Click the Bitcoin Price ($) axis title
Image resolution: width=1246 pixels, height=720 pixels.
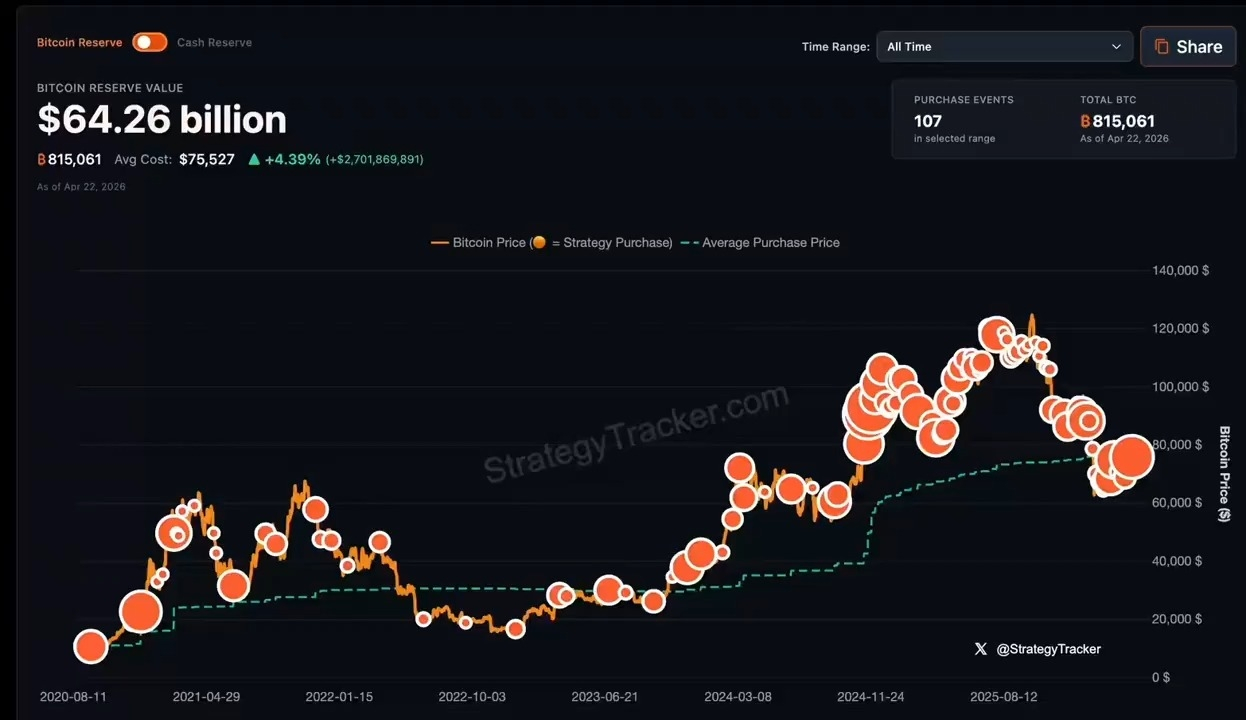pos(1224,473)
